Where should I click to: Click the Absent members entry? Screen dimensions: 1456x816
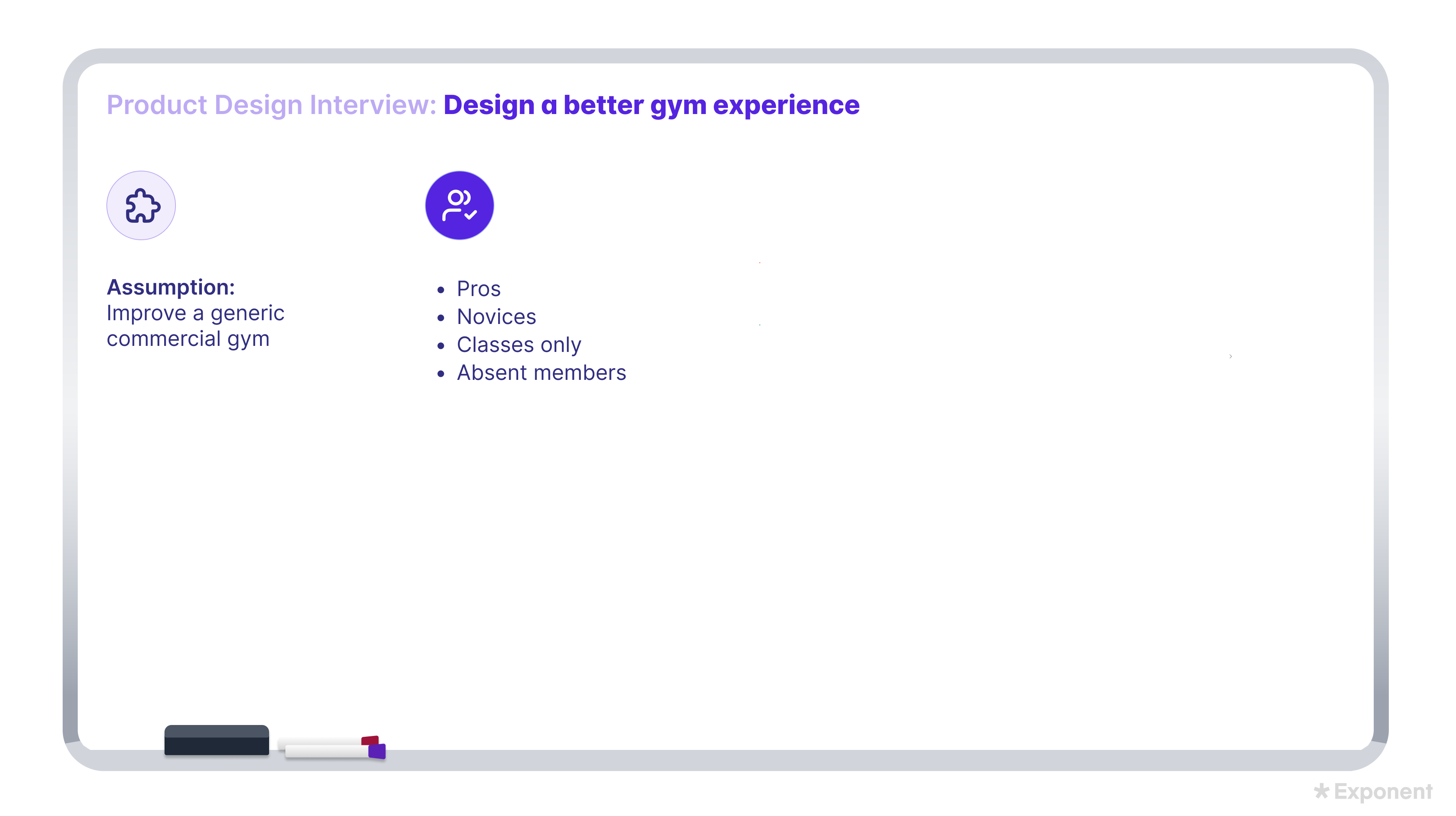point(541,372)
